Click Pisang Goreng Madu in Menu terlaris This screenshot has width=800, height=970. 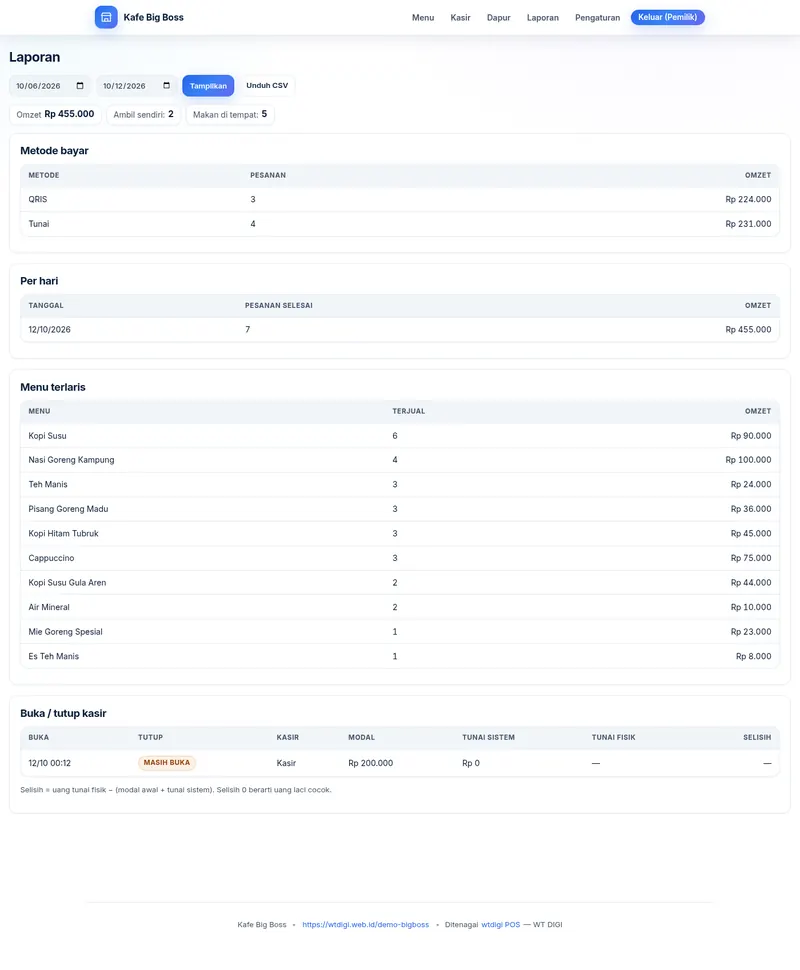coord(68,509)
